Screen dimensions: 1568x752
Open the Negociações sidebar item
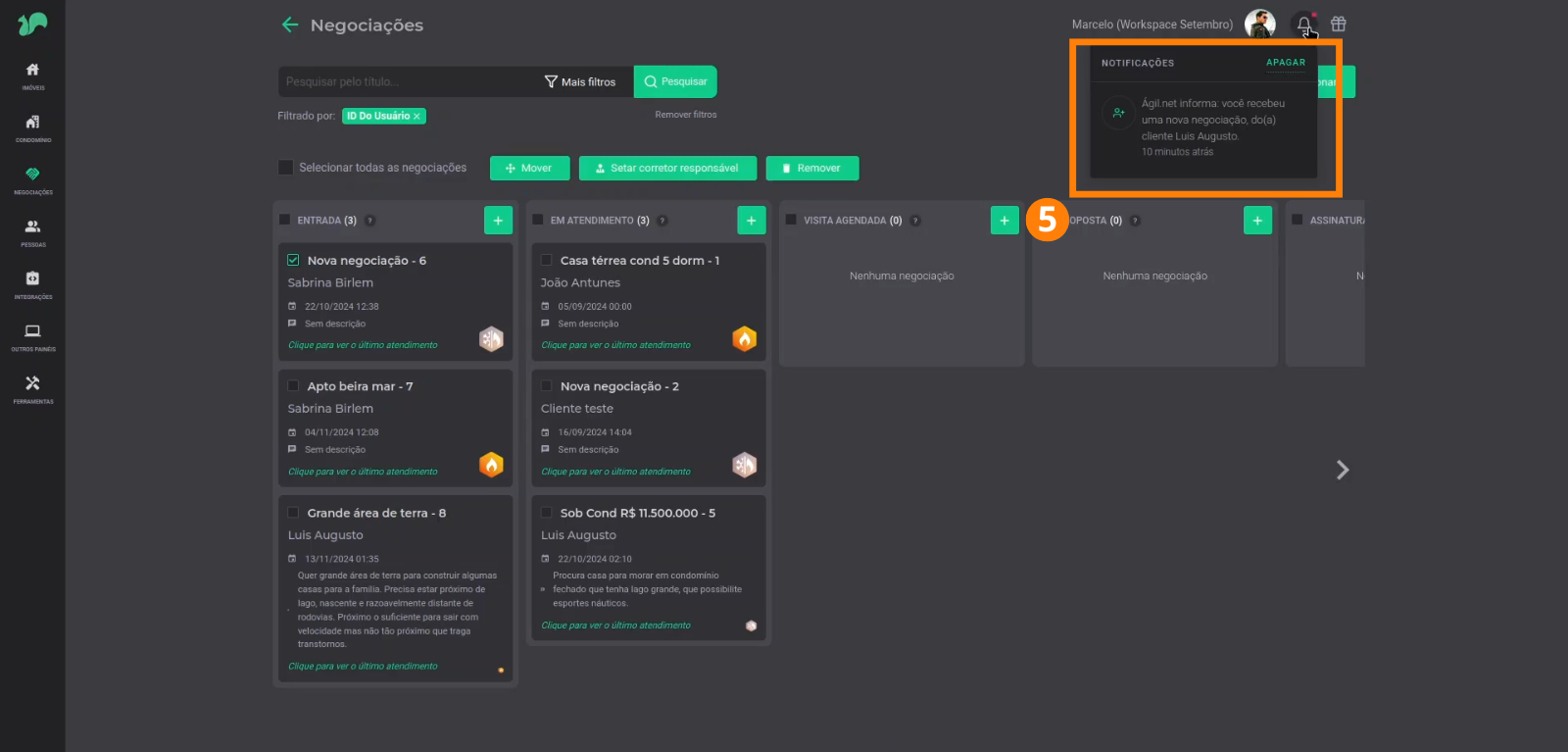32,178
